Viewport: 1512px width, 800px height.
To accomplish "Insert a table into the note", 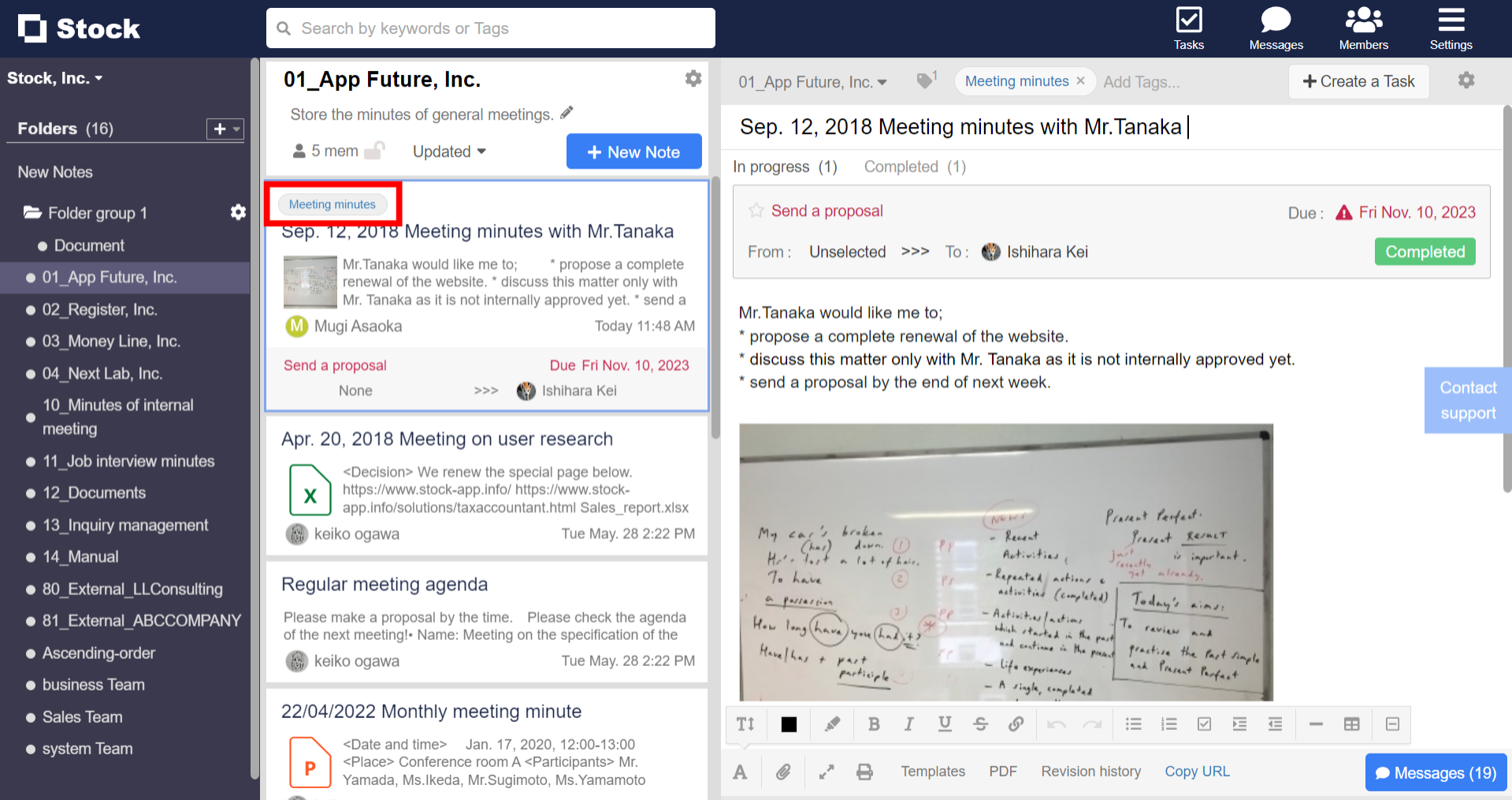I will (x=1352, y=724).
